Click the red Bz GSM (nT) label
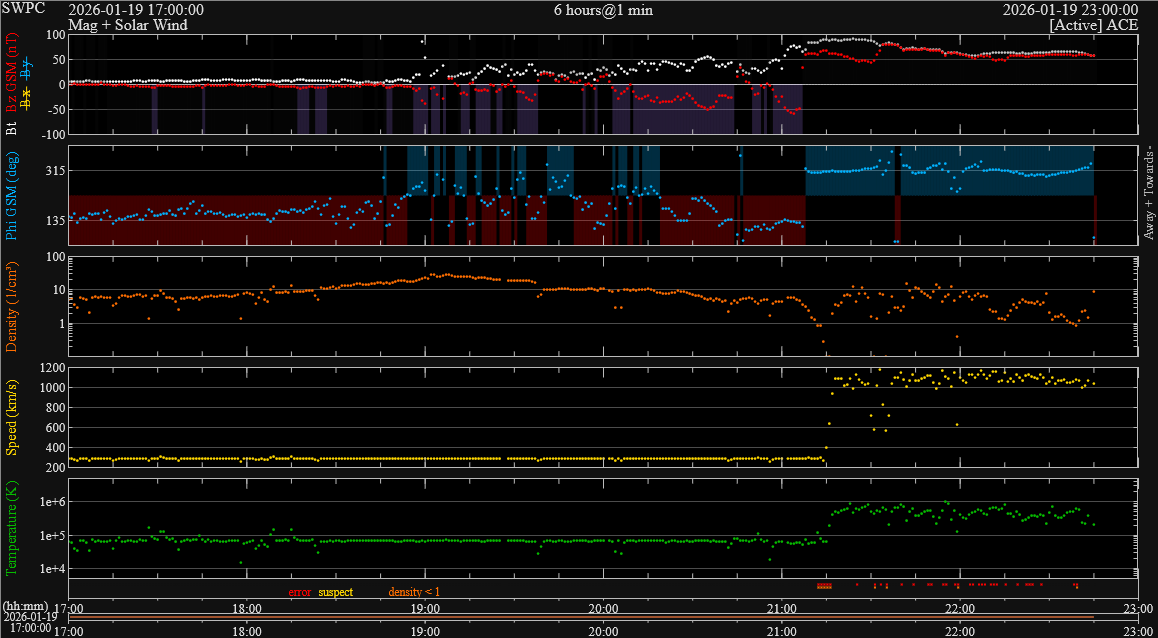The image size is (1158, 638). coord(12,70)
